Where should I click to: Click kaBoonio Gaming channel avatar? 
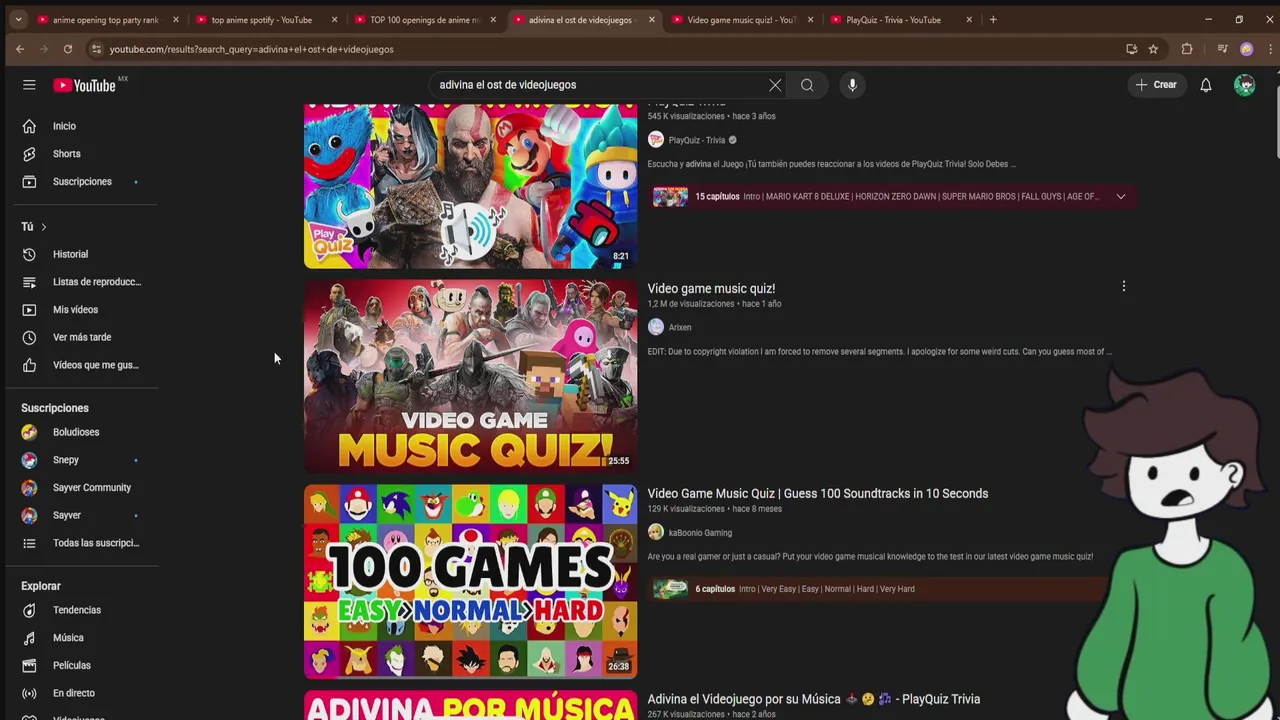(x=656, y=533)
